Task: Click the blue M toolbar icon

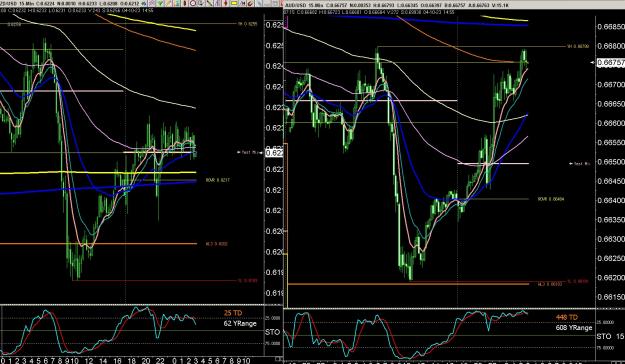Action: click(242, 3)
